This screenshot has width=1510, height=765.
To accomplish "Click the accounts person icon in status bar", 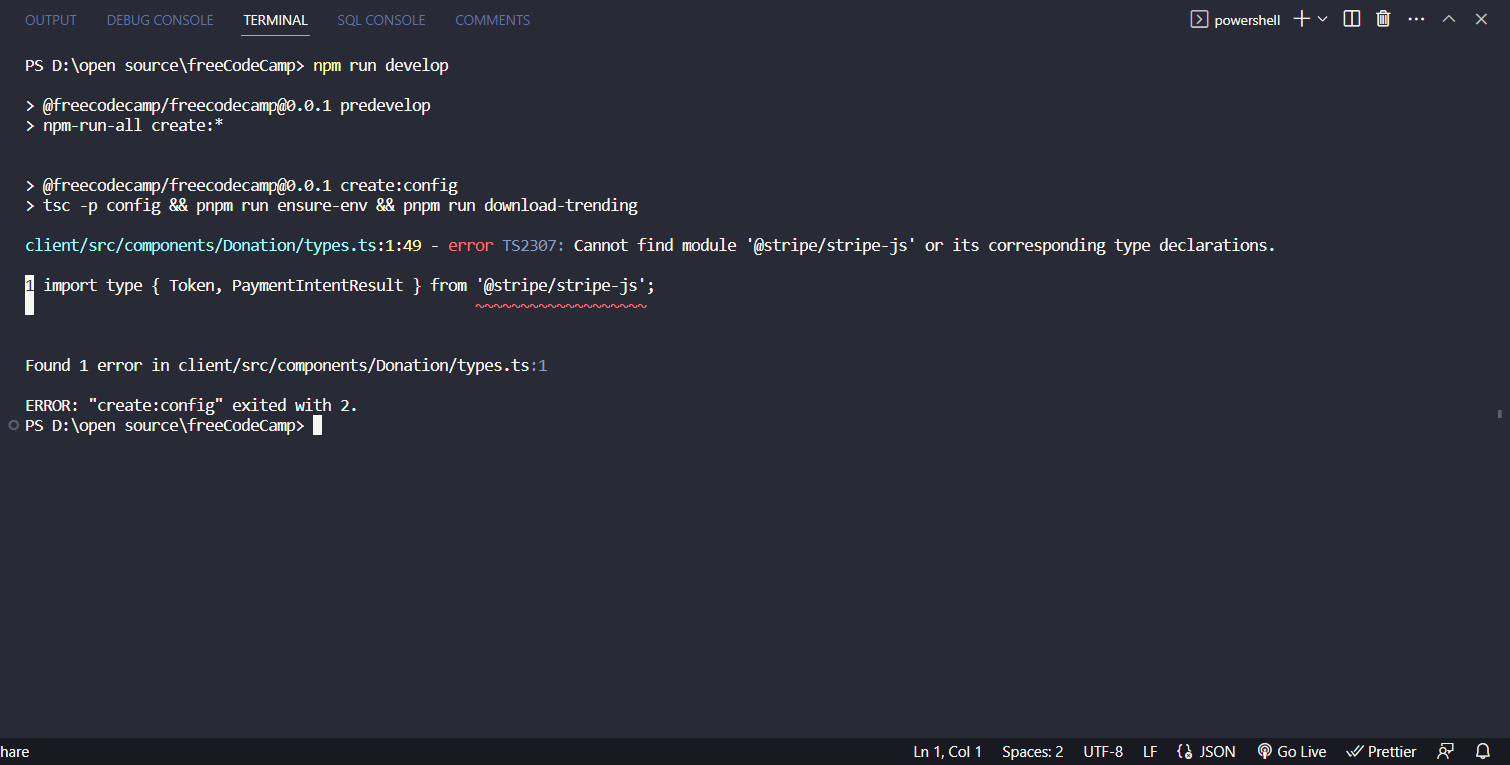I will coord(1445,751).
